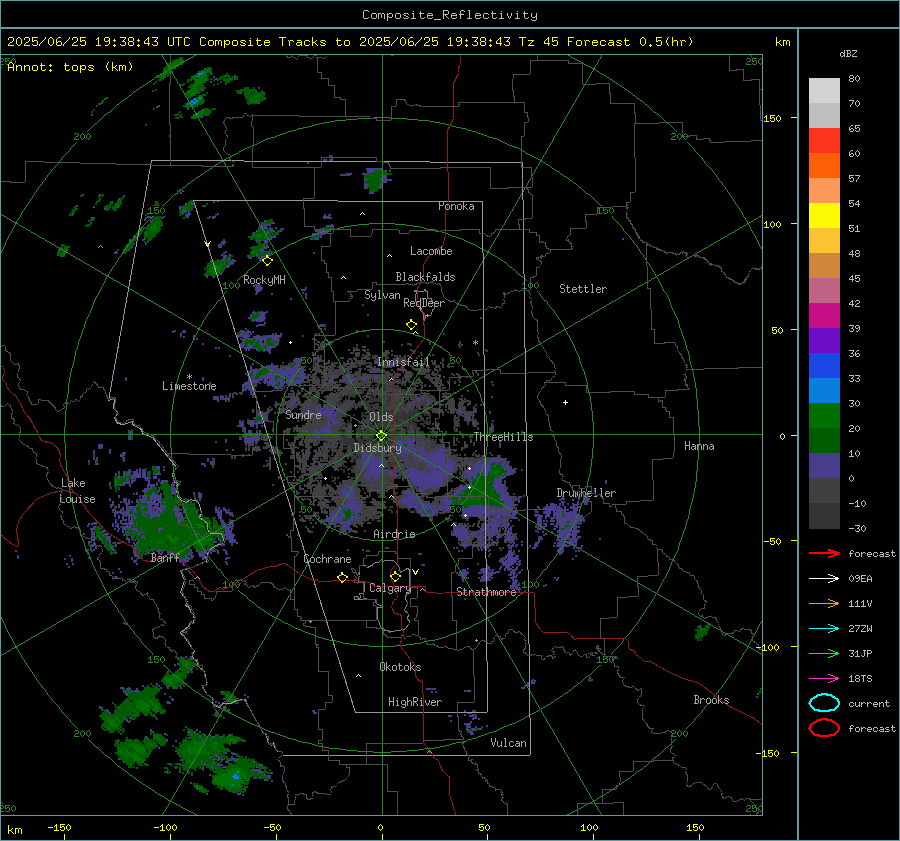Click the Stettler town label
This screenshot has height=841, width=900.
(583, 289)
